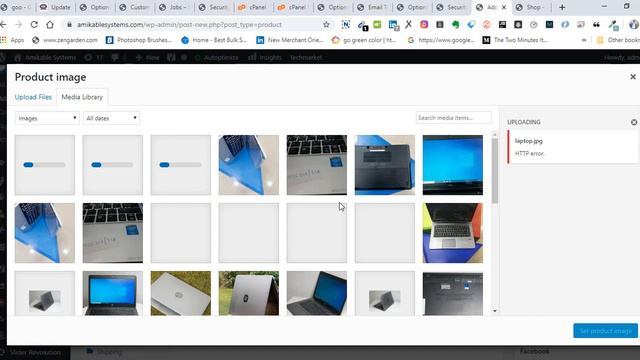Viewport: 640px width, 360px height.
Task: Select the laptop keyboard close-up thumbnail in first row
Action: (317, 165)
